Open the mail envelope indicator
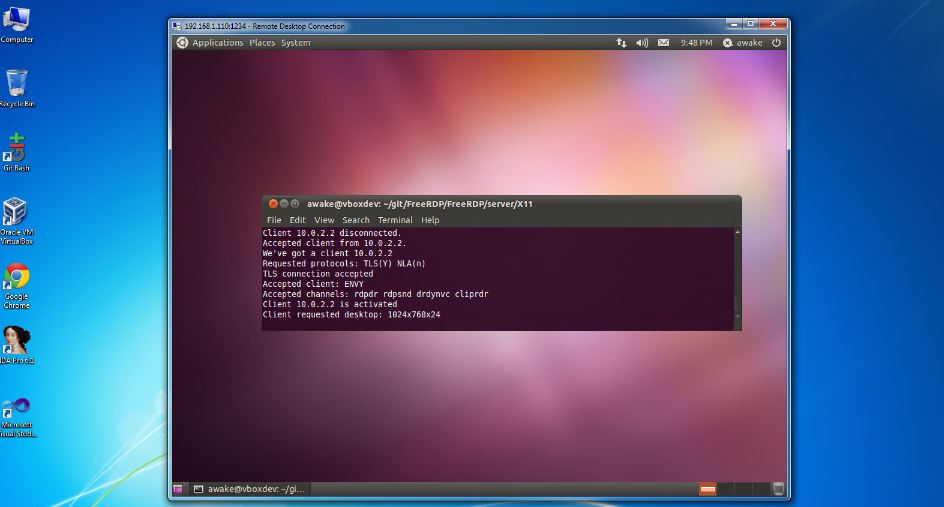 663,43
